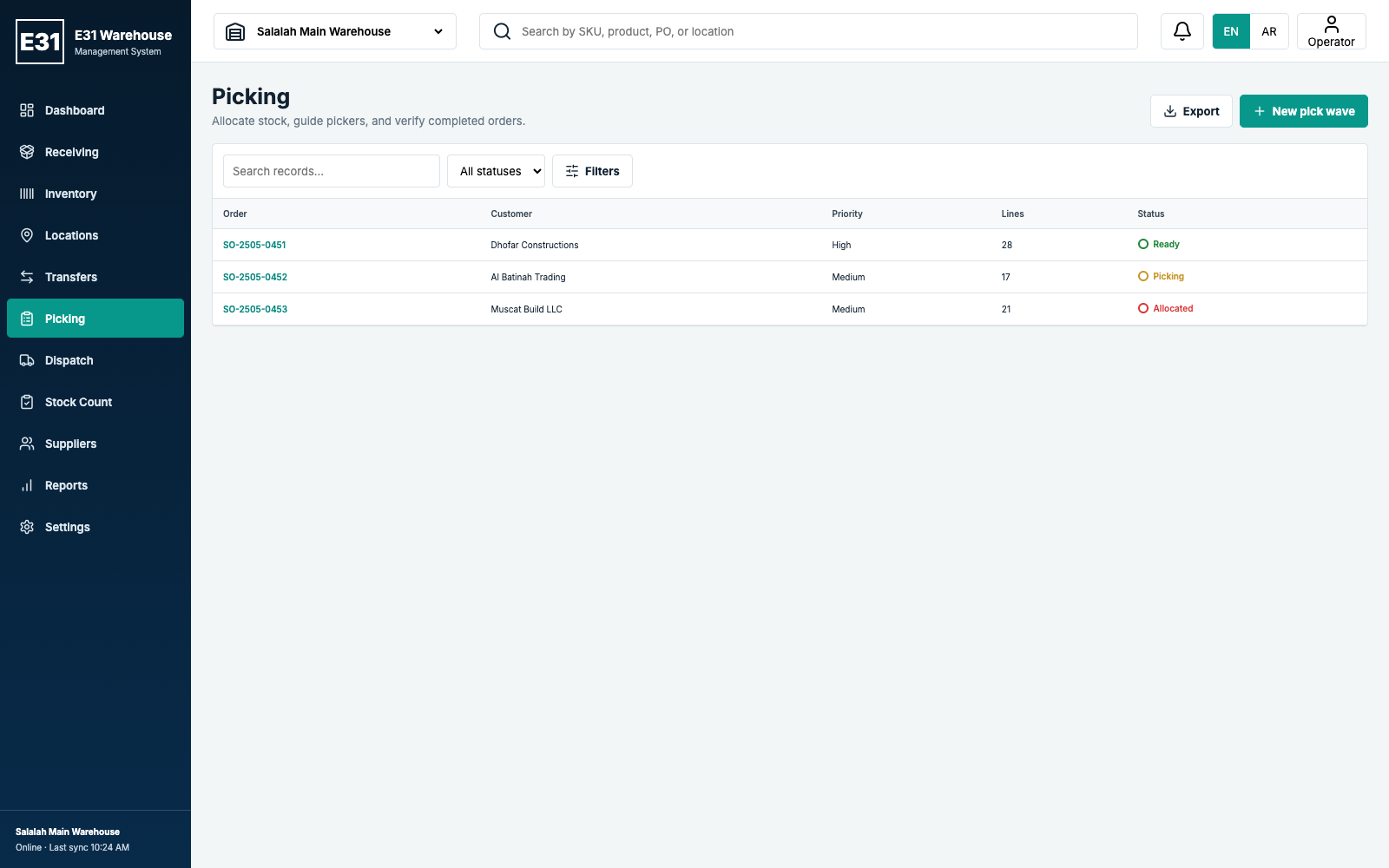Open order SO-2505-0451
The width and height of the screenshot is (1389, 868).
point(254,245)
